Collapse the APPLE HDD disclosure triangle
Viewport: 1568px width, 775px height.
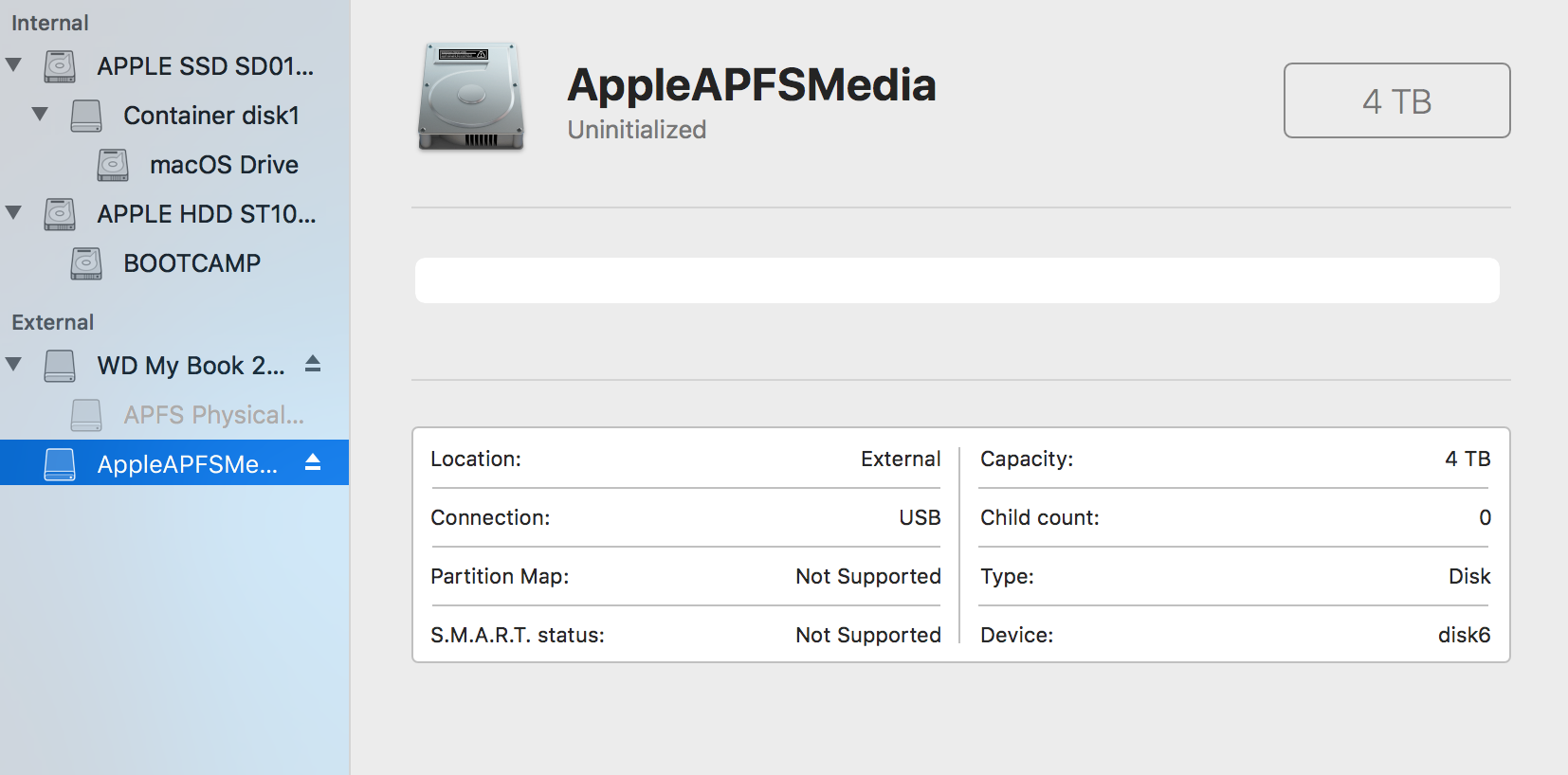(13, 213)
